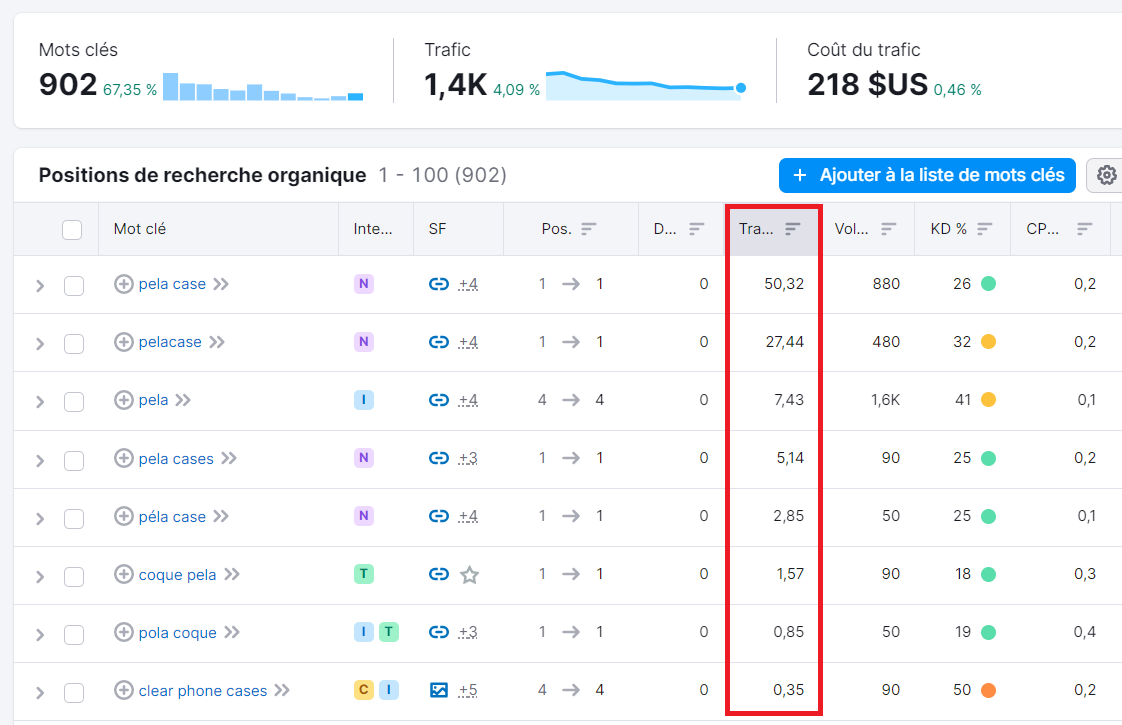This screenshot has height=725, width=1122.
Task: Expand the 'pela case' row details
Action: click(40, 286)
